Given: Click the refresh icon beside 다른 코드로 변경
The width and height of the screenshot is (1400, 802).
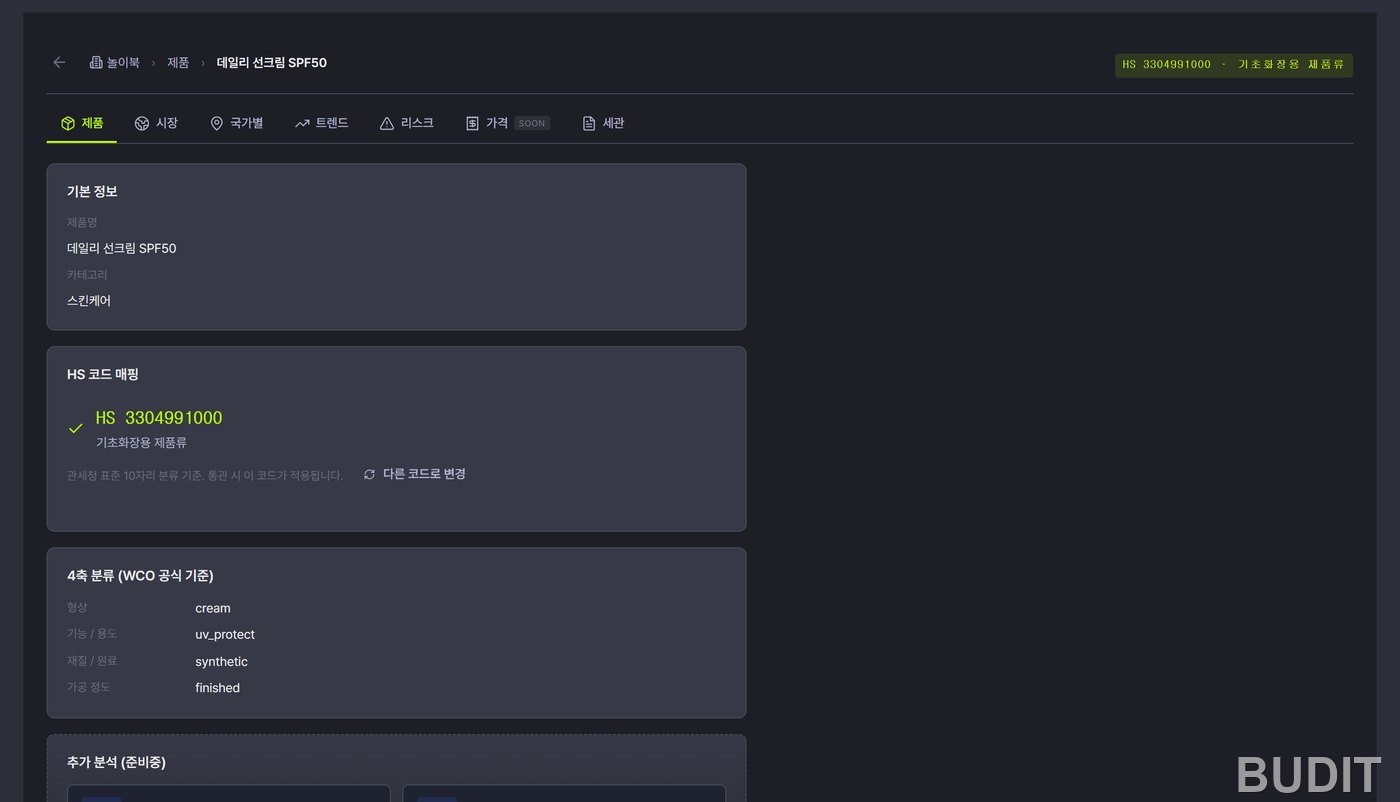Looking at the screenshot, I should click(x=369, y=474).
